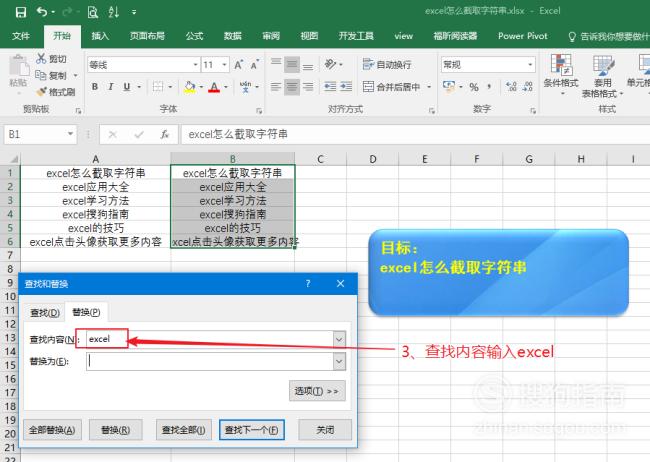Switch to the 插入 (Insert) tab
This screenshot has width=650, height=462.
click(x=100, y=36)
